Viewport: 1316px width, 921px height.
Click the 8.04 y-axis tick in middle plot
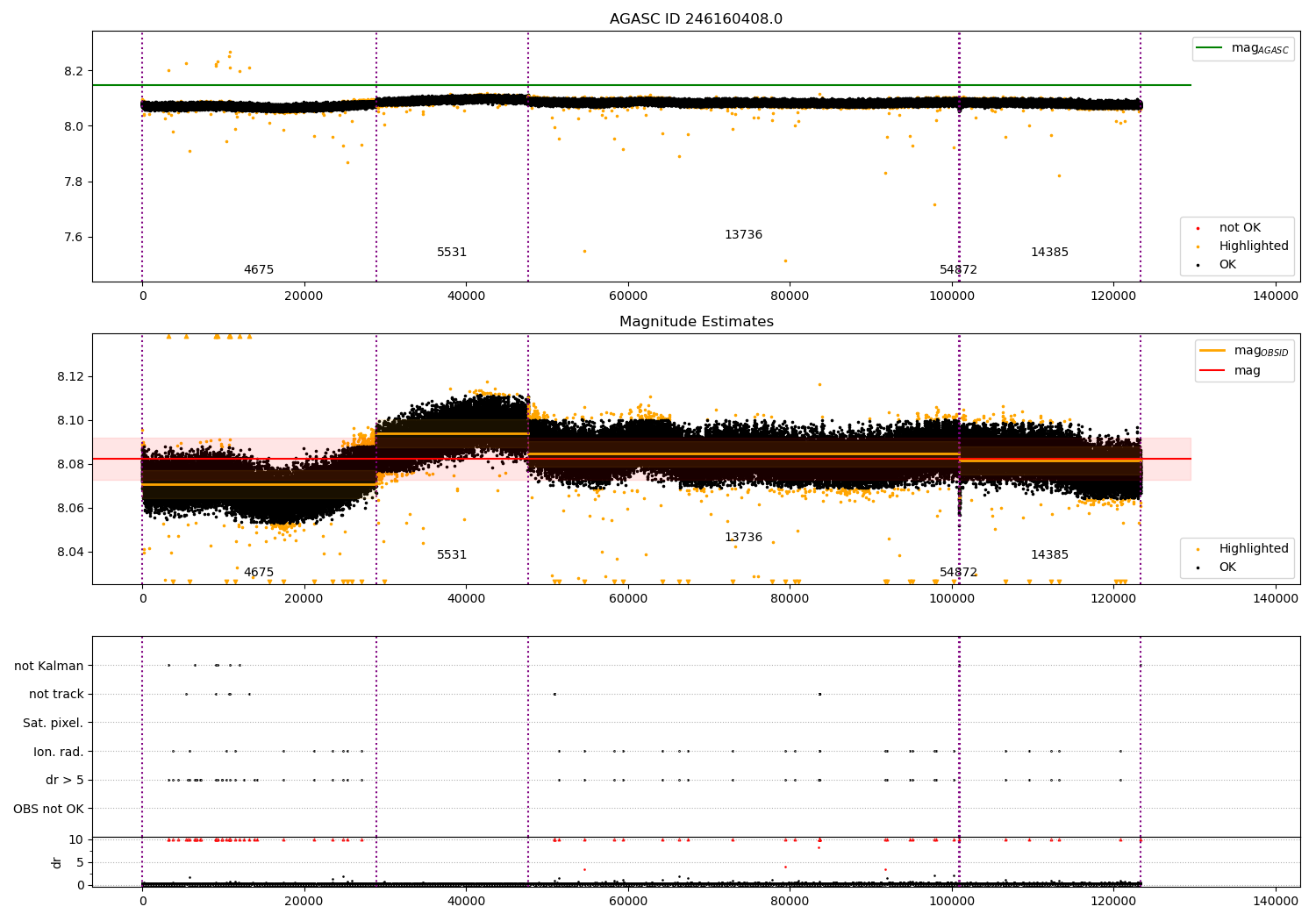point(70,553)
